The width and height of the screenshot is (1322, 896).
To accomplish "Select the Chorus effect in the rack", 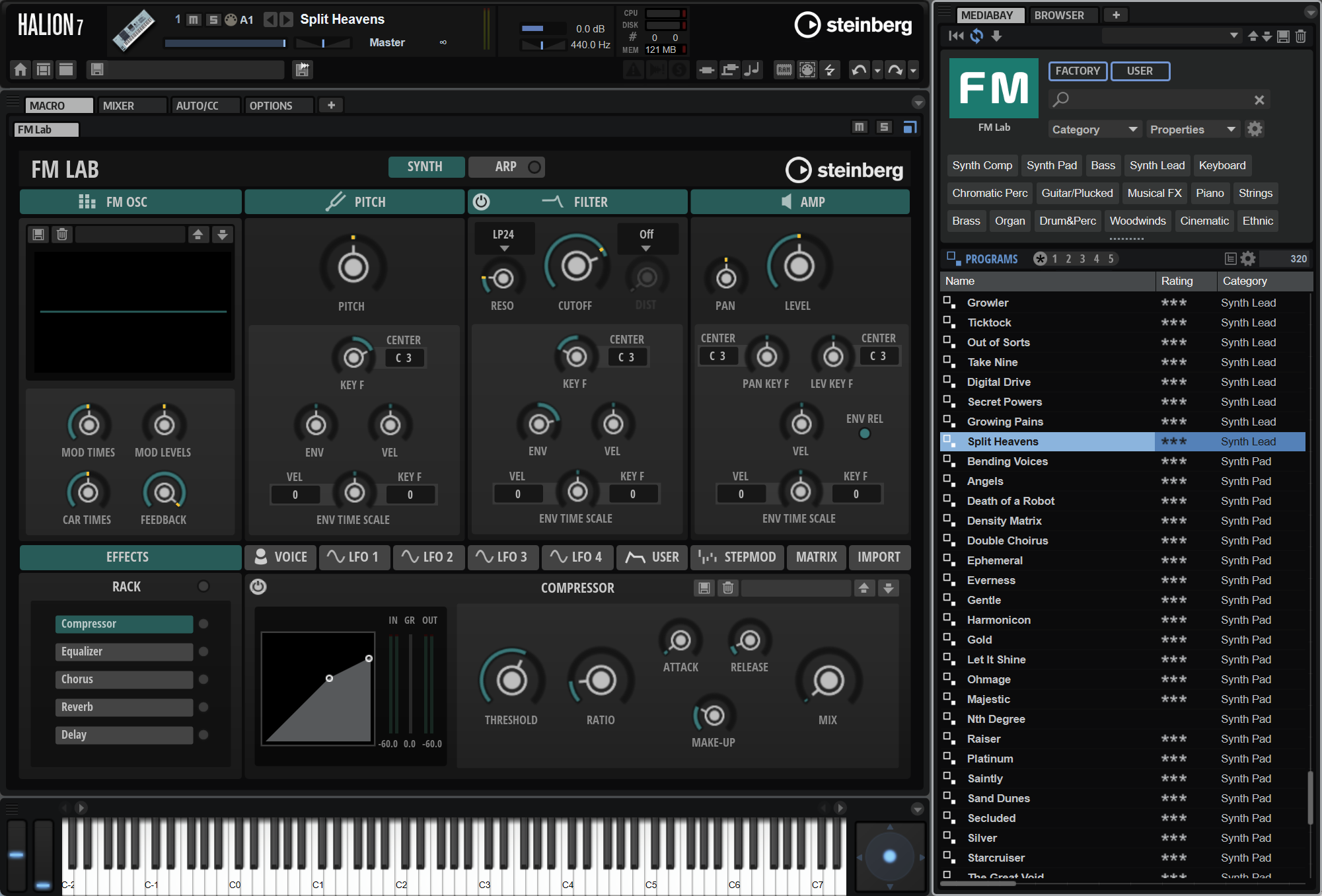I will [124, 679].
